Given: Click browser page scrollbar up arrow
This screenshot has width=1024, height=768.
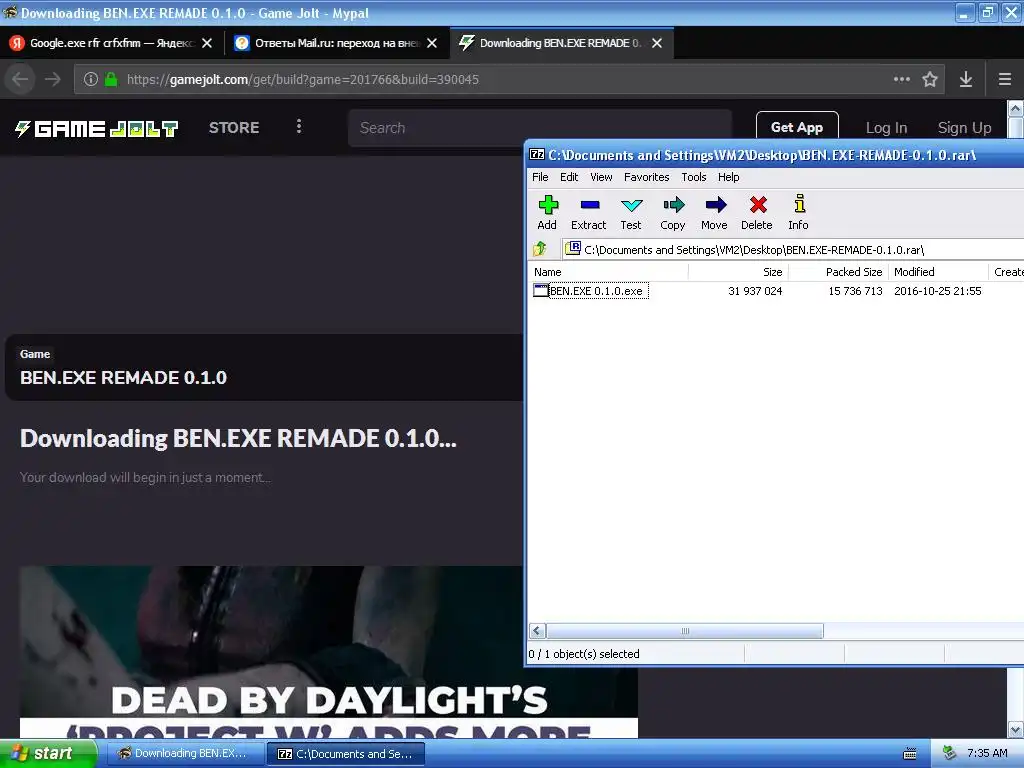Looking at the screenshot, I should click(1016, 108).
